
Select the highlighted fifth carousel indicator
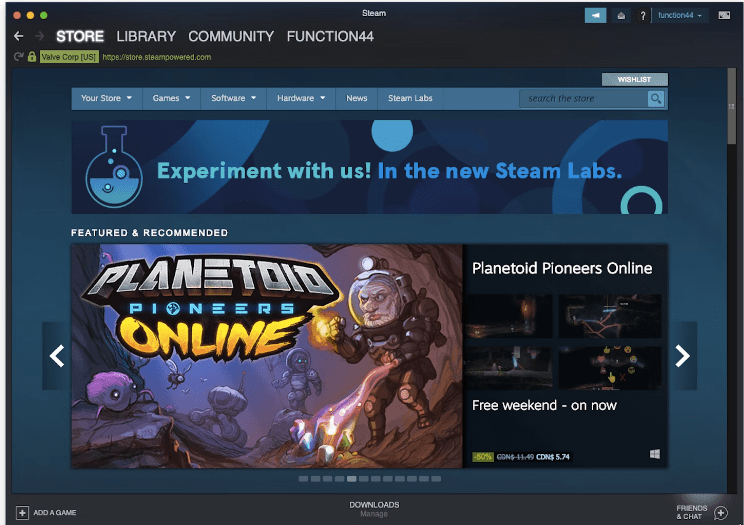pos(352,479)
